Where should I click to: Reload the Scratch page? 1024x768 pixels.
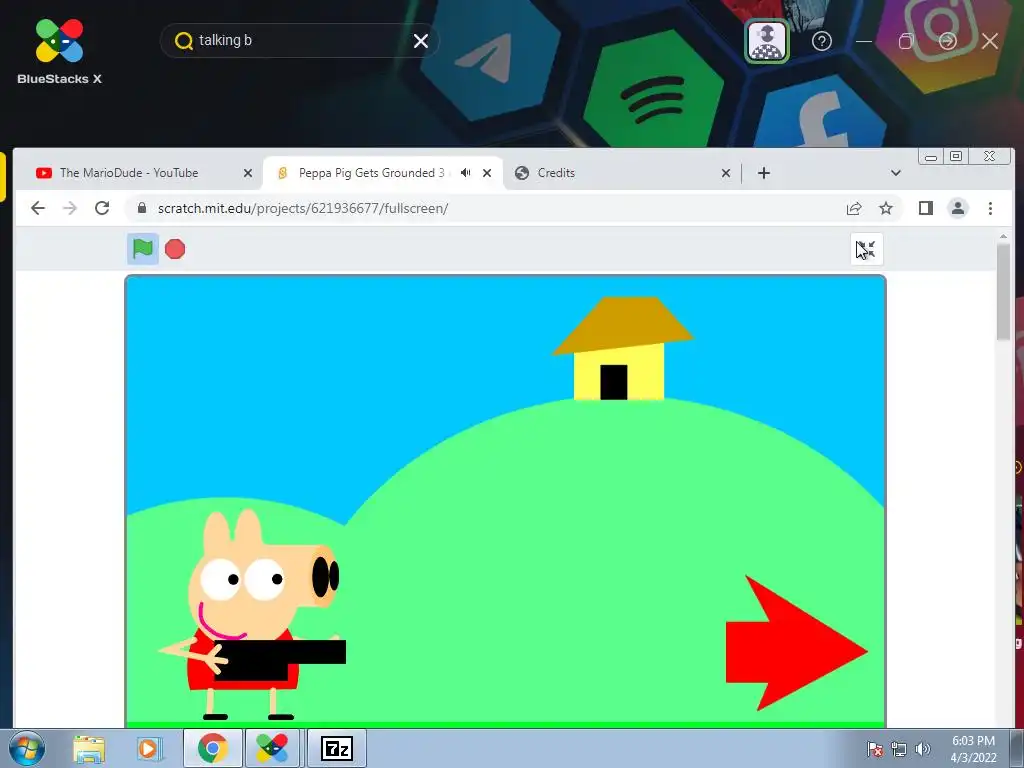point(102,208)
